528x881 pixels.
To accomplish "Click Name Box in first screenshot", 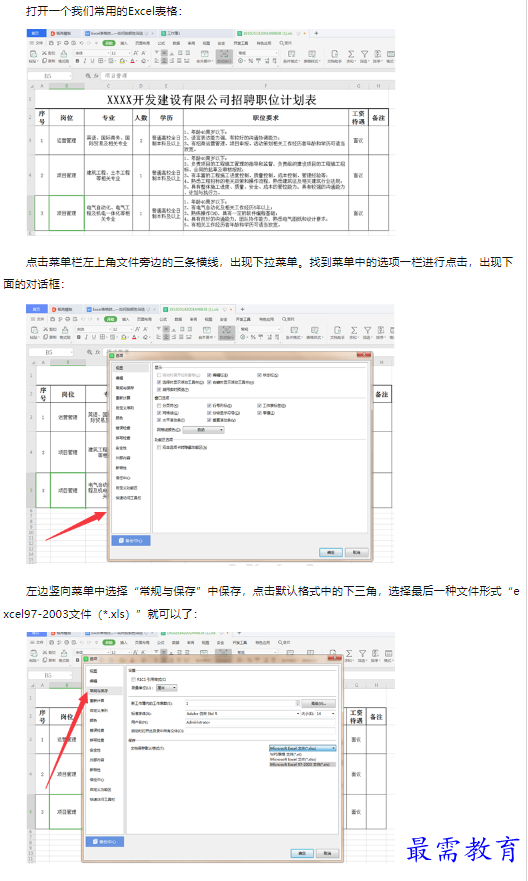I will 49,76.
